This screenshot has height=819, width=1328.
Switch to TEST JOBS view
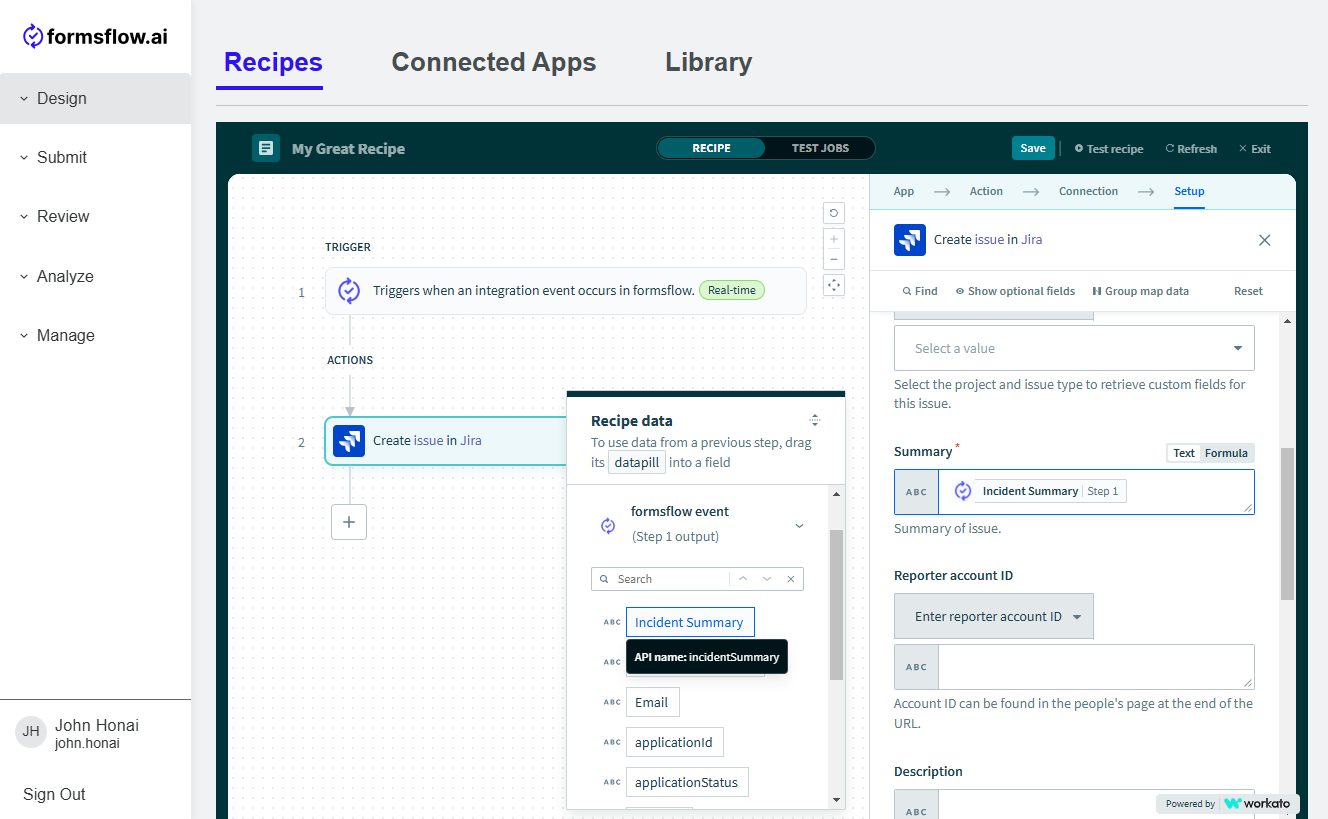pos(820,148)
